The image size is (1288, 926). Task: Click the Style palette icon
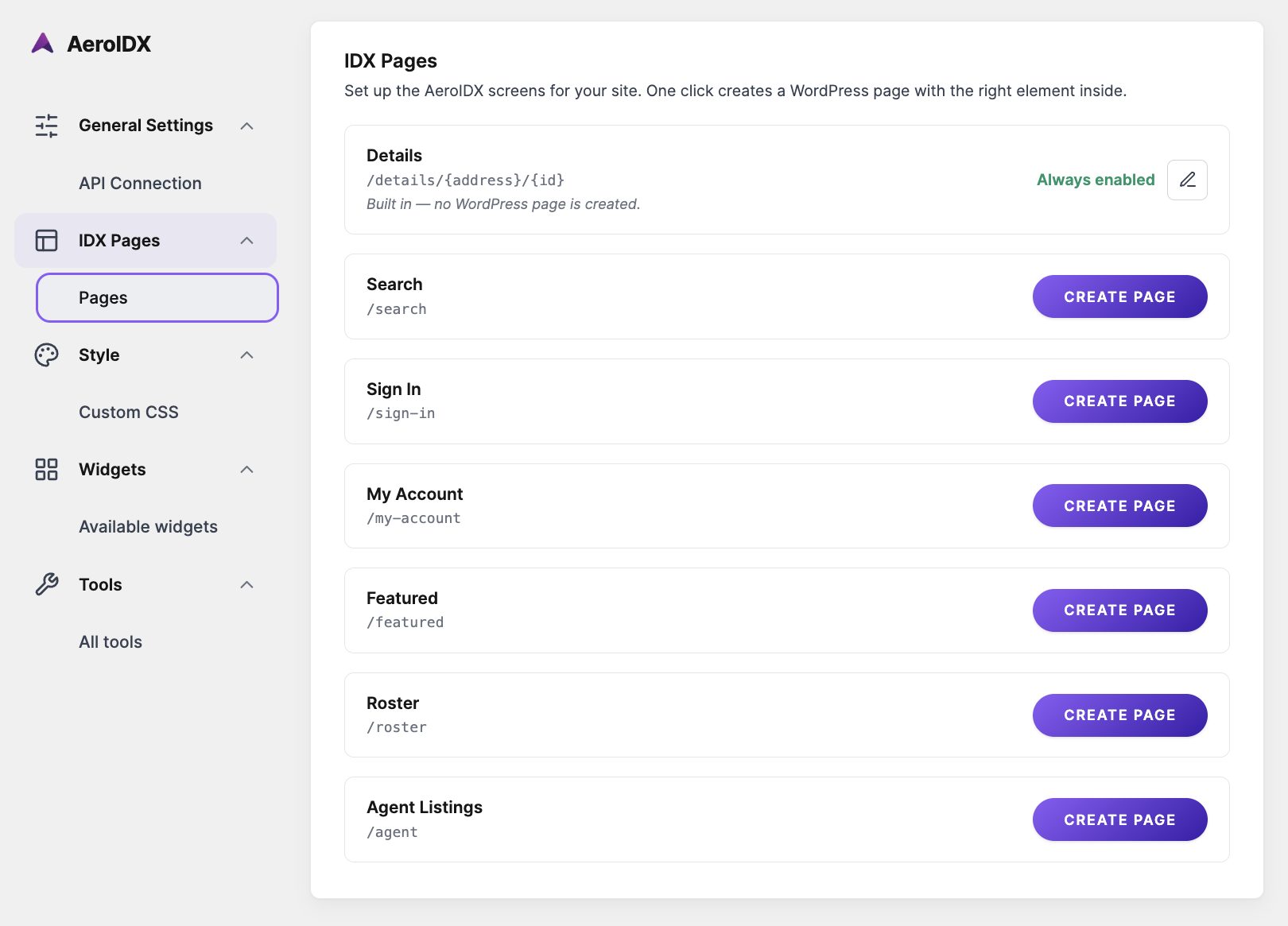47,355
